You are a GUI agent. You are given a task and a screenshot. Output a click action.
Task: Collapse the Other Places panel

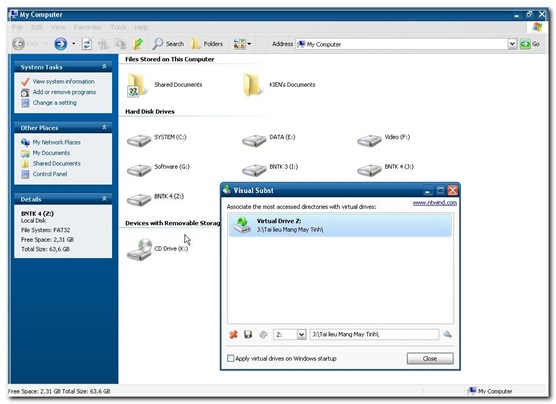click(104, 127)
